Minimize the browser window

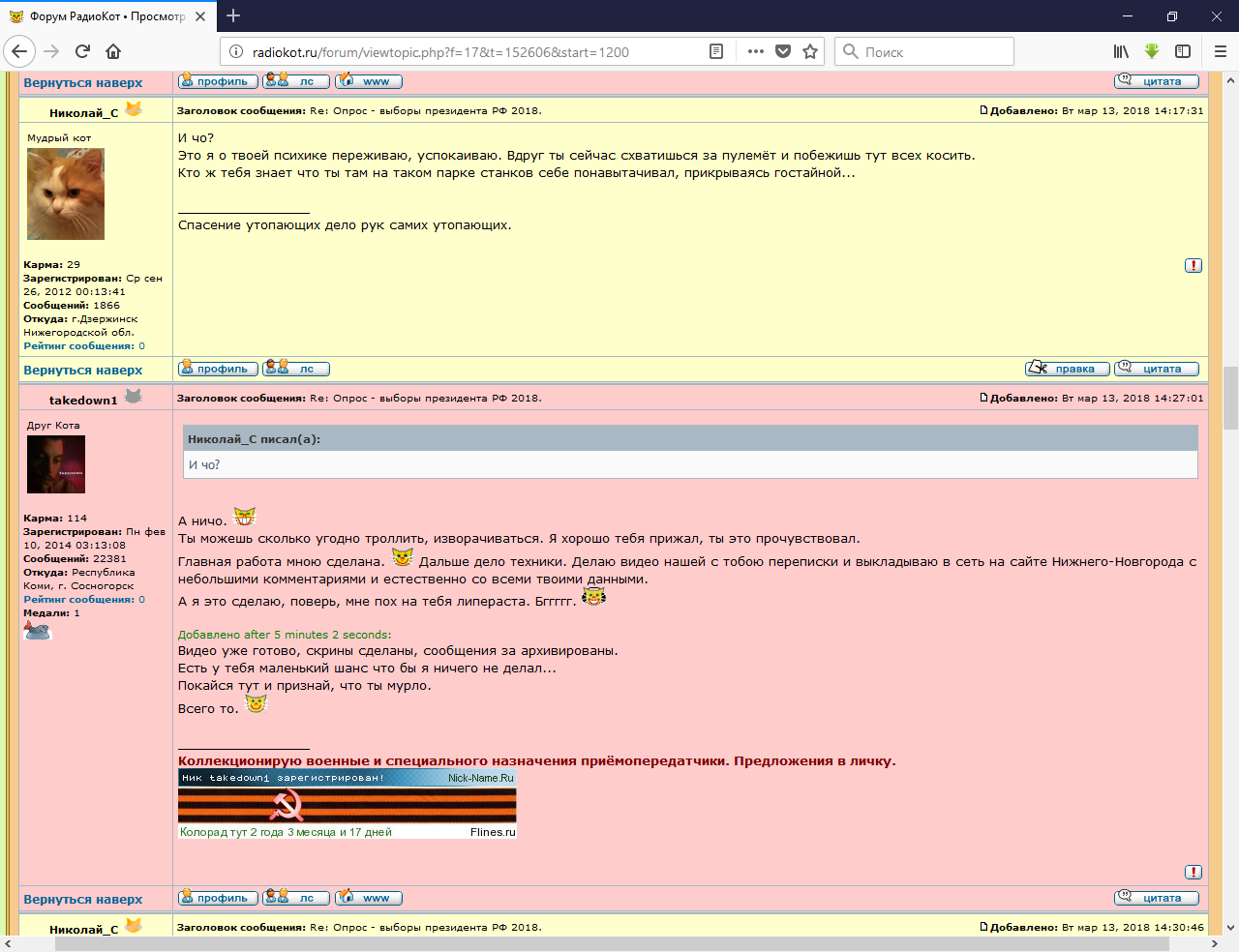[x=1128, y=15]
